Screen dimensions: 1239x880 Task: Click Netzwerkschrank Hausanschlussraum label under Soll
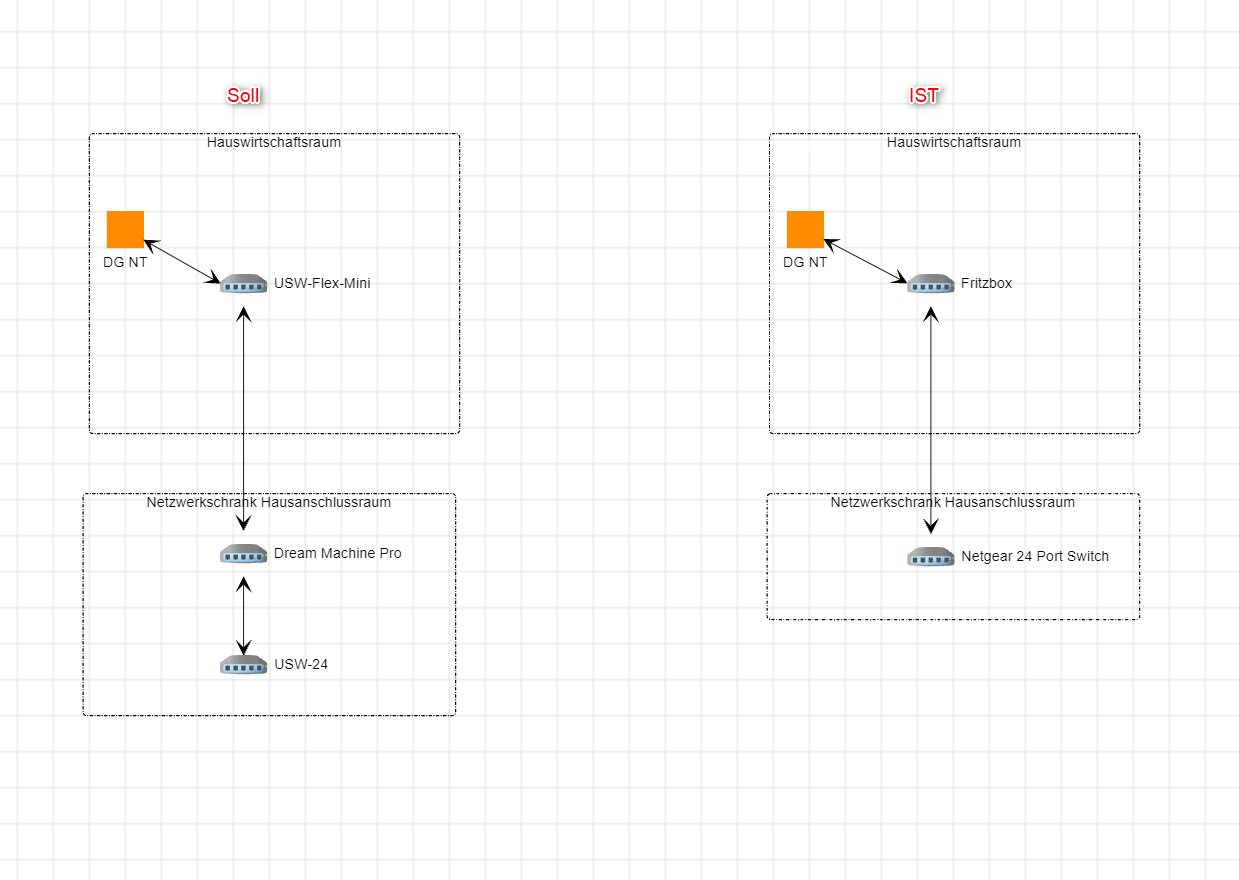click(269, 502)
